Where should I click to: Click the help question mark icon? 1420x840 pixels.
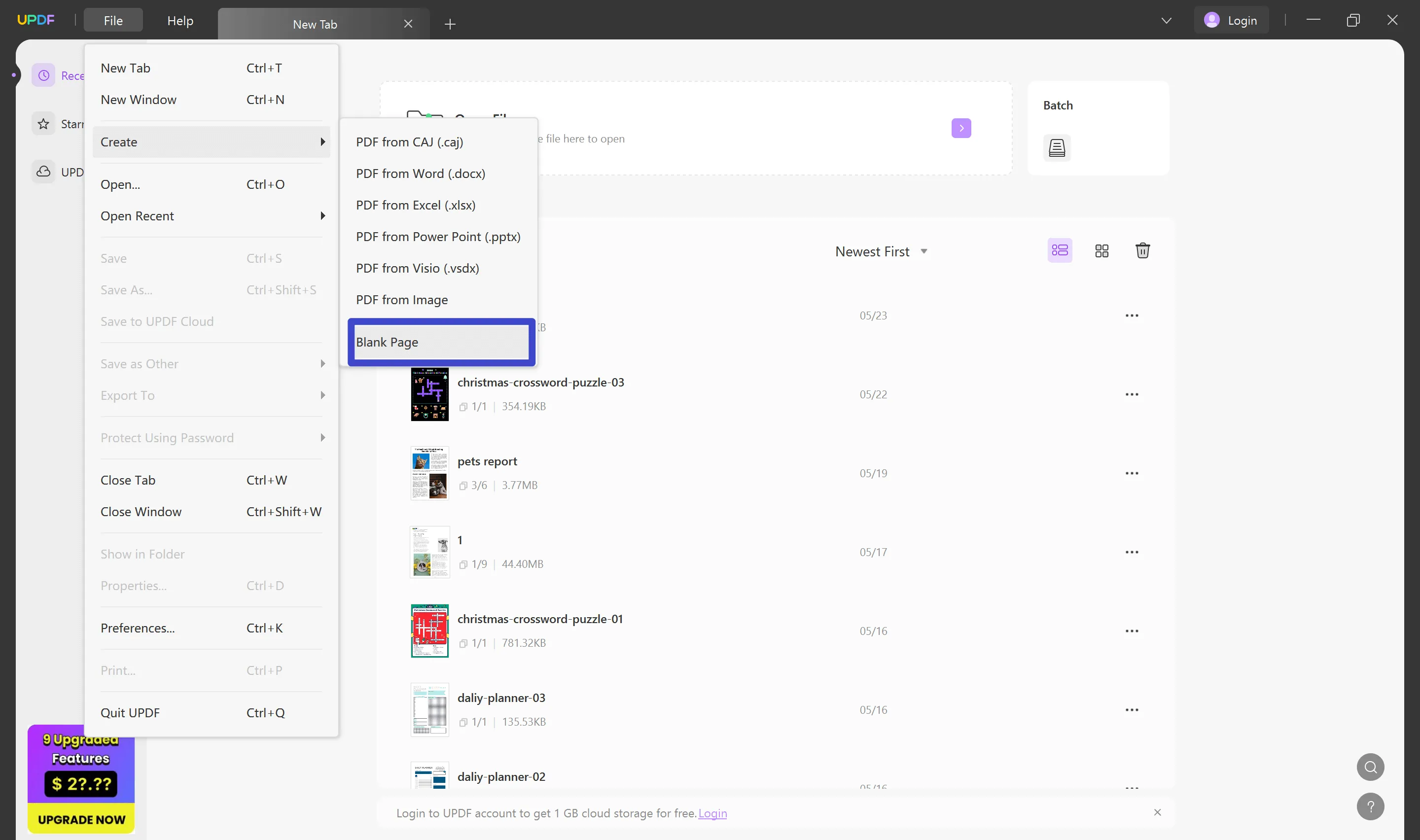point(1370,806)
